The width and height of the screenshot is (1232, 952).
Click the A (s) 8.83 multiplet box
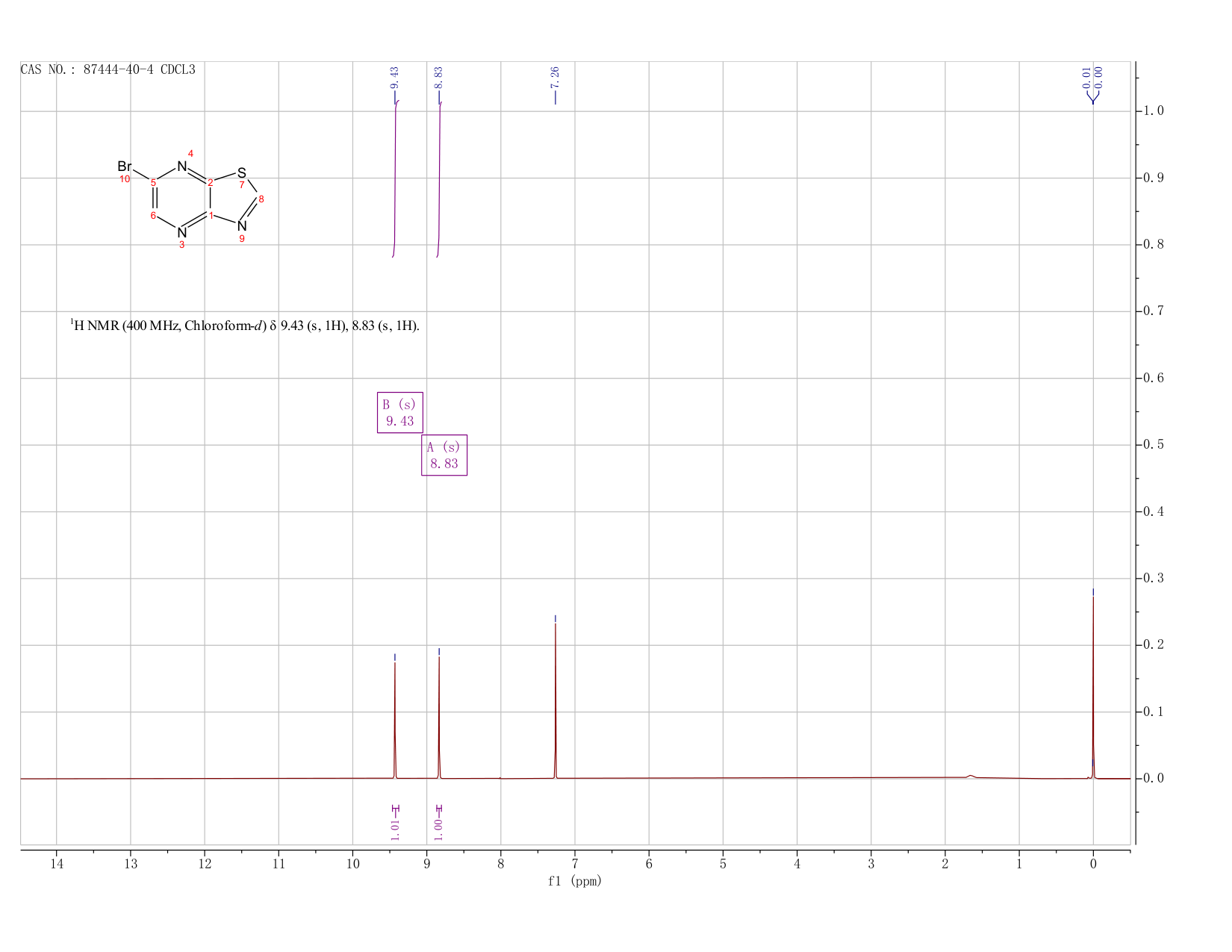pos(444,455)
